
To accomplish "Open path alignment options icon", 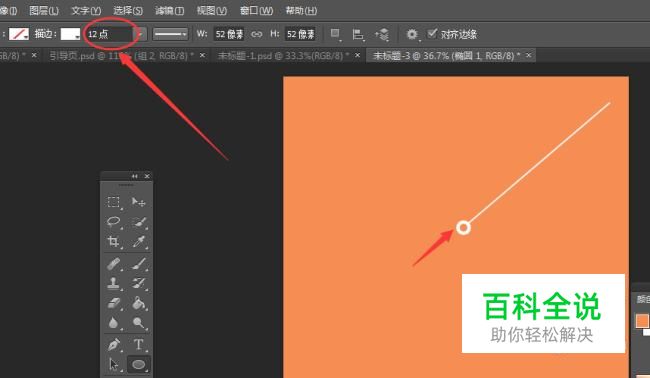I will coord(358,34).
